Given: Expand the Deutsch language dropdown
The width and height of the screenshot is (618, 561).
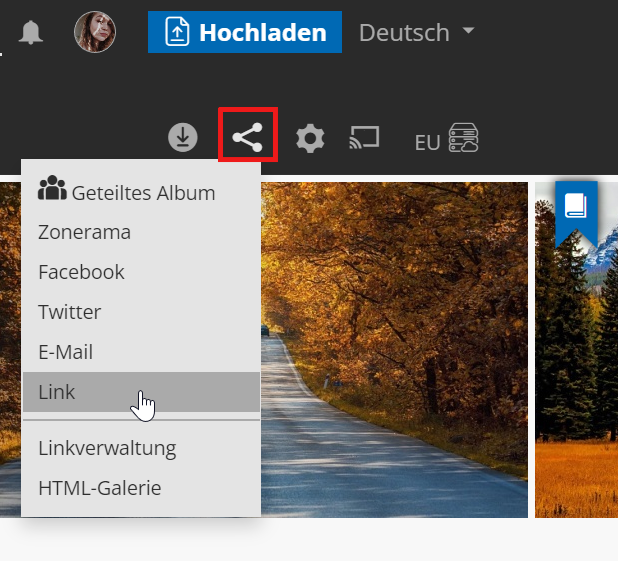Looking at the screenshot, I should 416,33.
